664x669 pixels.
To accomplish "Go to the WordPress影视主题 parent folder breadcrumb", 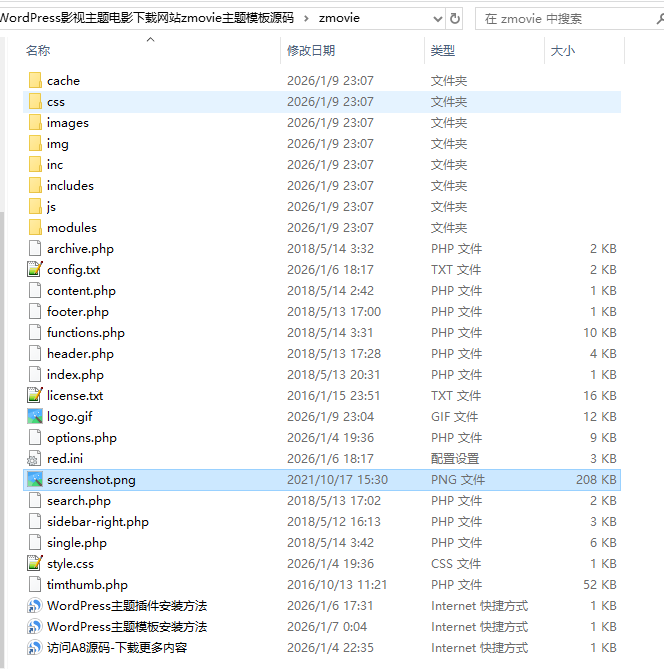I will coord(147,18).
